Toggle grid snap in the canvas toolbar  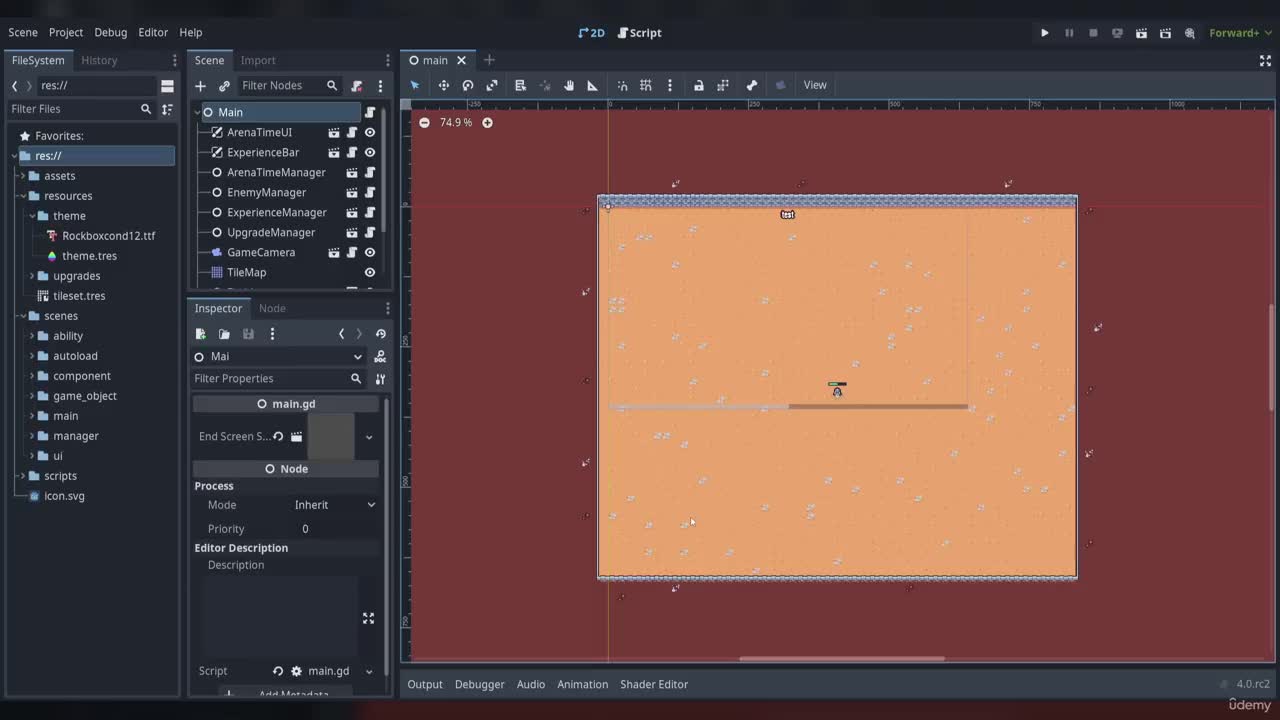point(646,85)
